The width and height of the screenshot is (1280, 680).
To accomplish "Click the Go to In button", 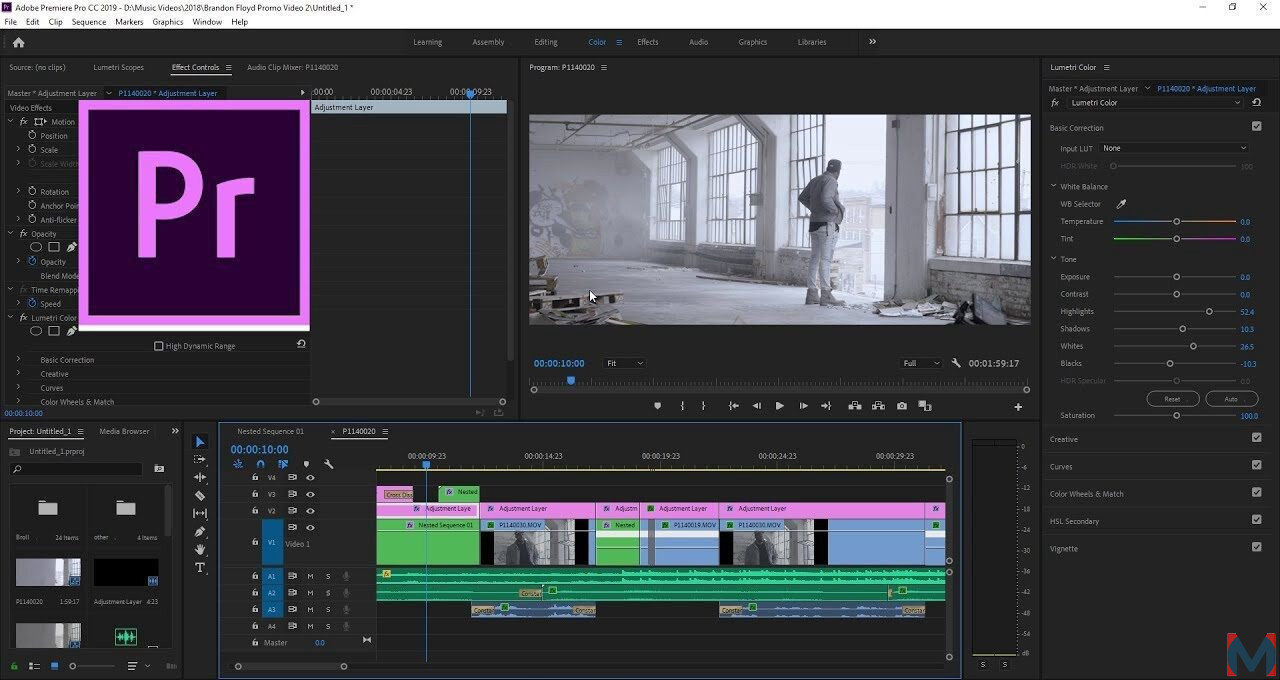I will (733, 406).
